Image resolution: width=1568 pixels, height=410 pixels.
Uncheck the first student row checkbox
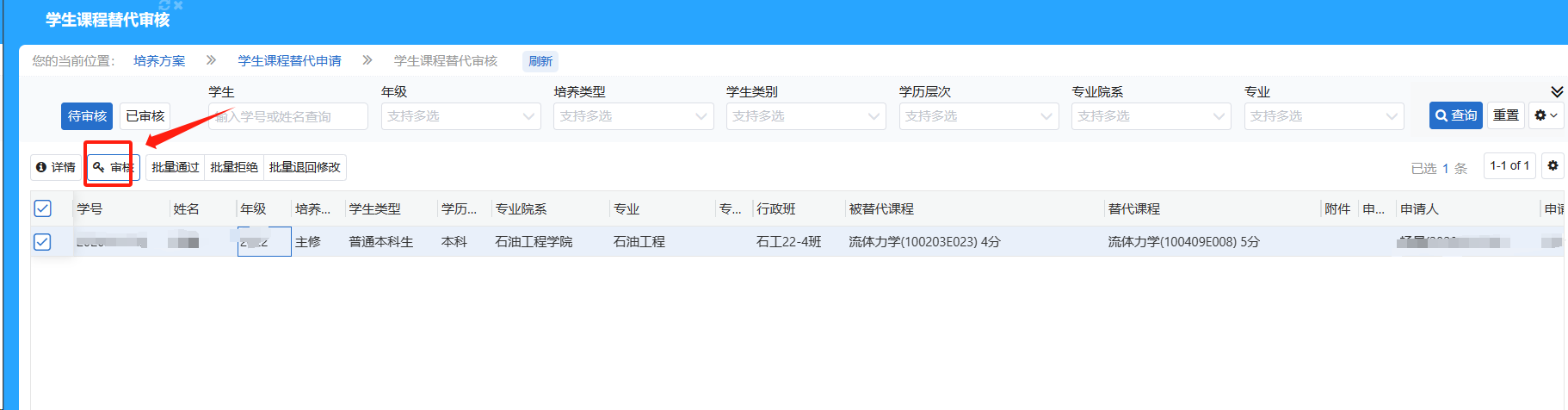click(42, 242)
